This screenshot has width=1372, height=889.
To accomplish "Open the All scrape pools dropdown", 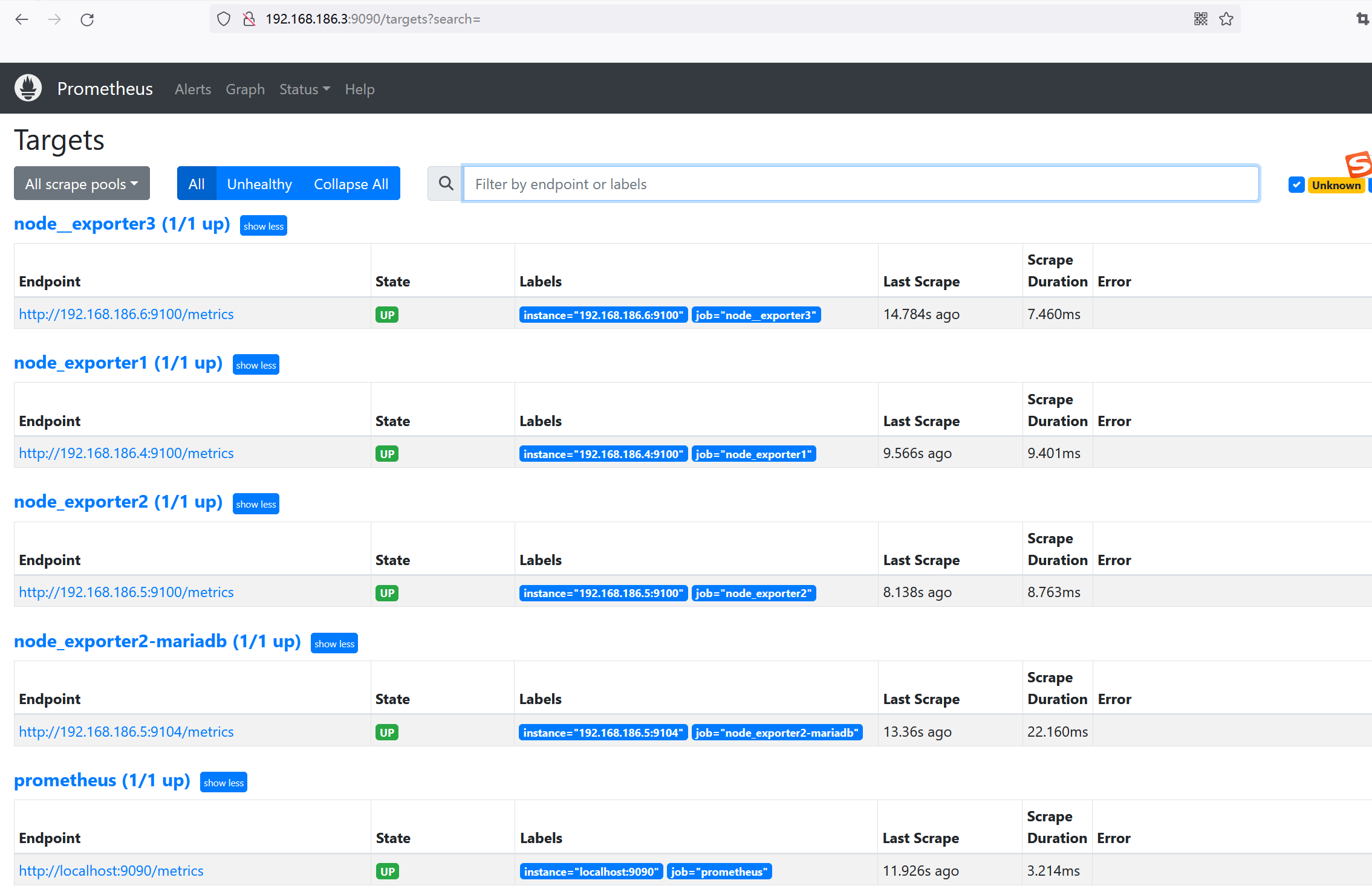I will click(x=82, y=184).
